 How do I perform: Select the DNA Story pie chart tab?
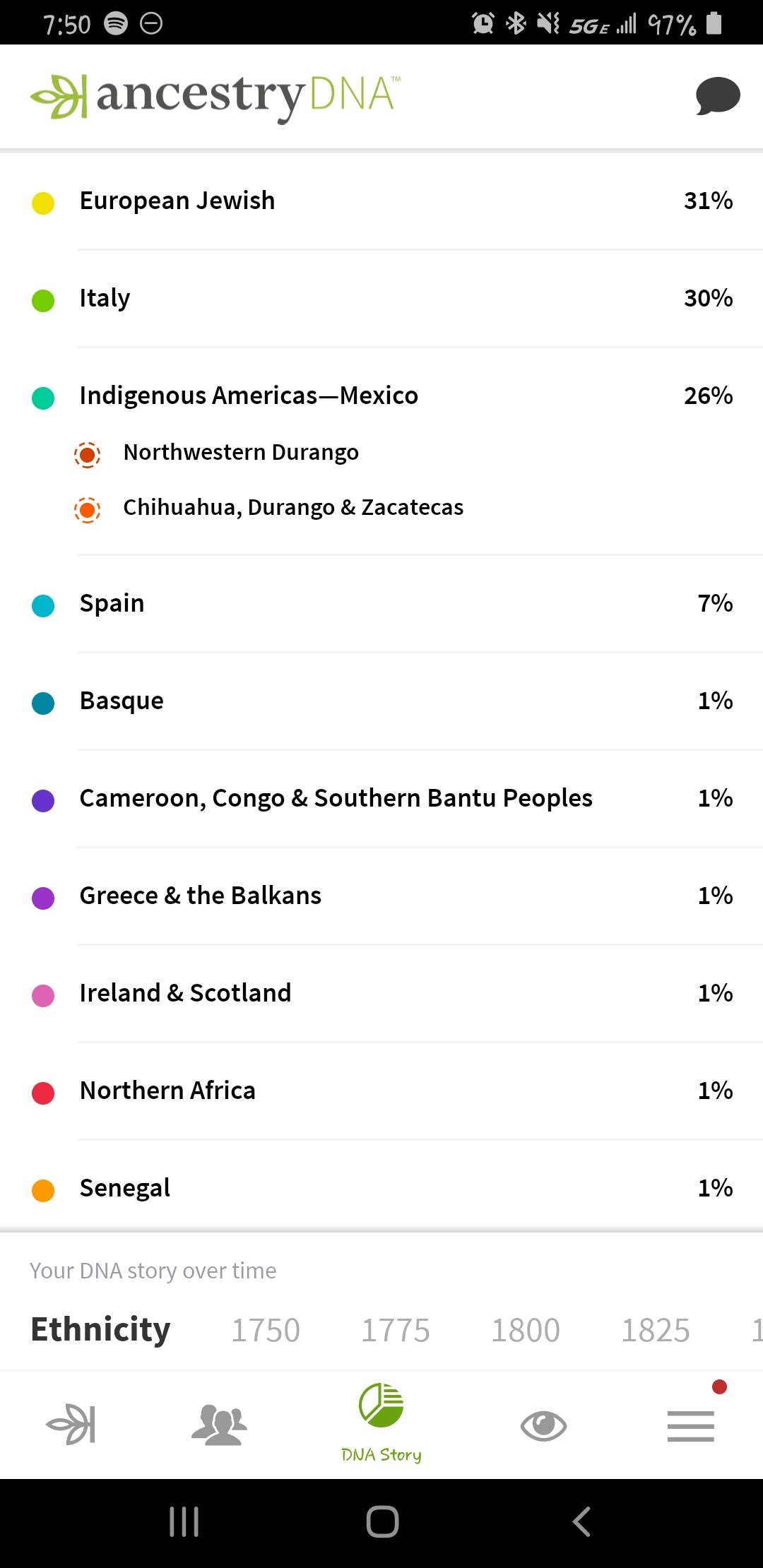(x=381, y=1423)
